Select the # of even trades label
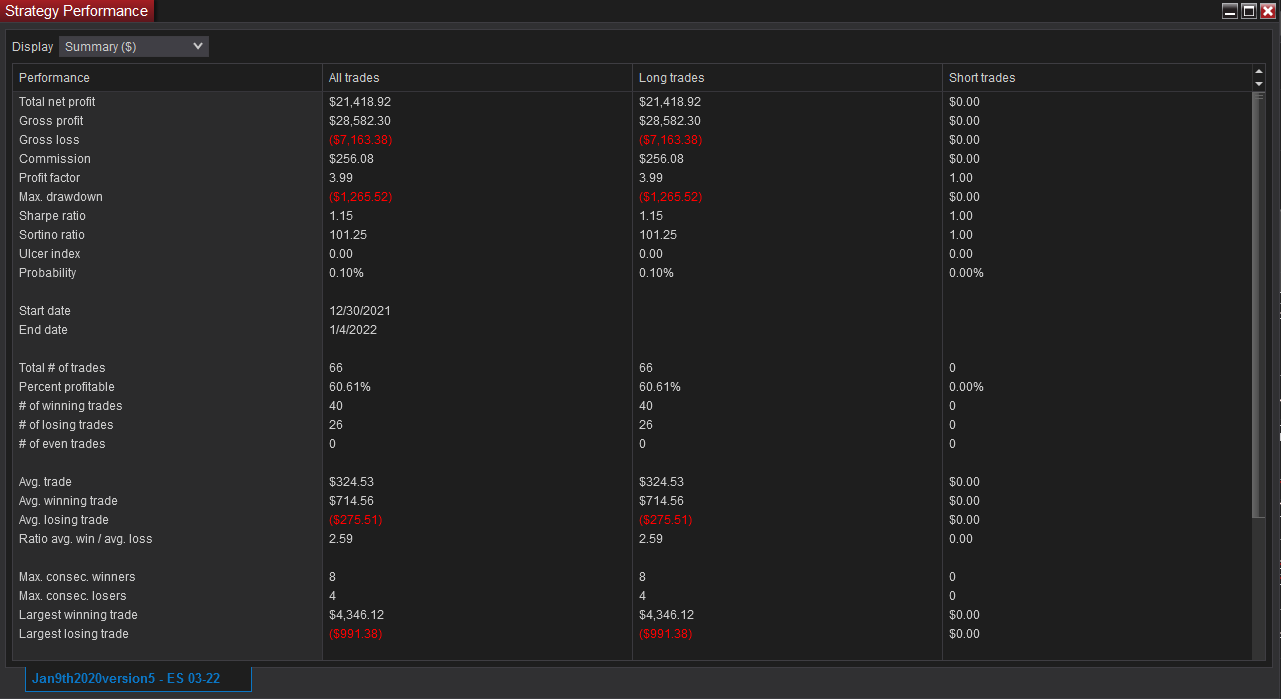The width and height of the screenshot is (1281, 699). [62, 444]
